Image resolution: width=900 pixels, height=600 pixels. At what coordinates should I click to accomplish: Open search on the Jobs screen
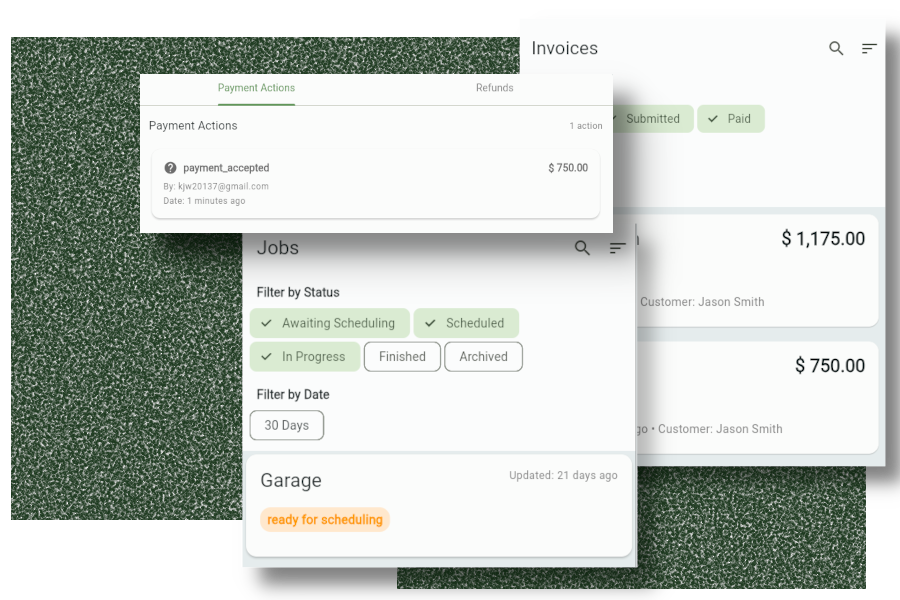[x=582, y=248]
